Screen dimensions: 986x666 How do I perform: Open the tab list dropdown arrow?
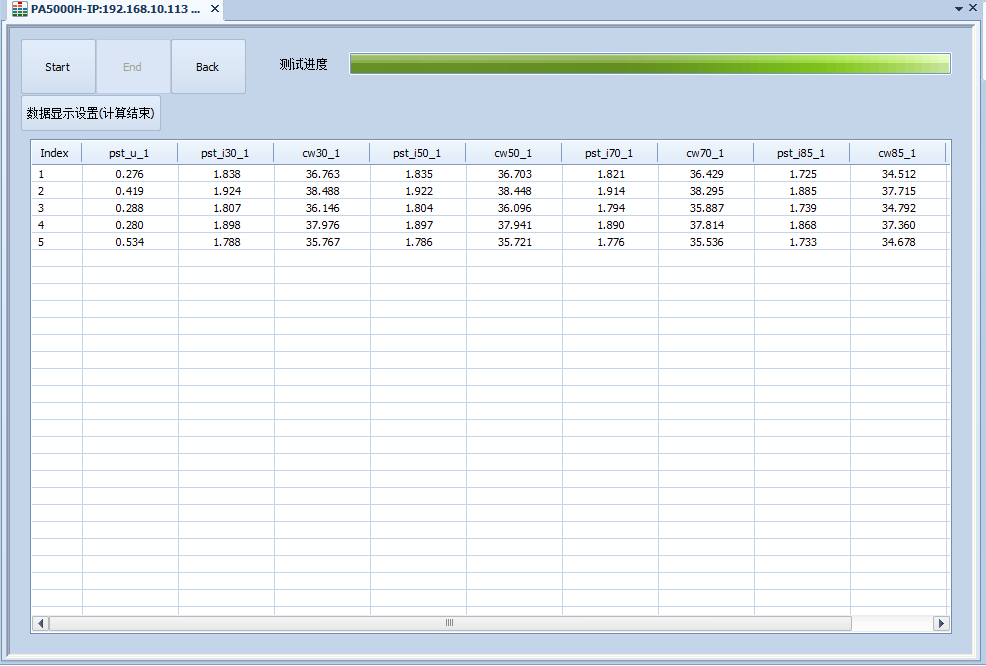point(958,8)
